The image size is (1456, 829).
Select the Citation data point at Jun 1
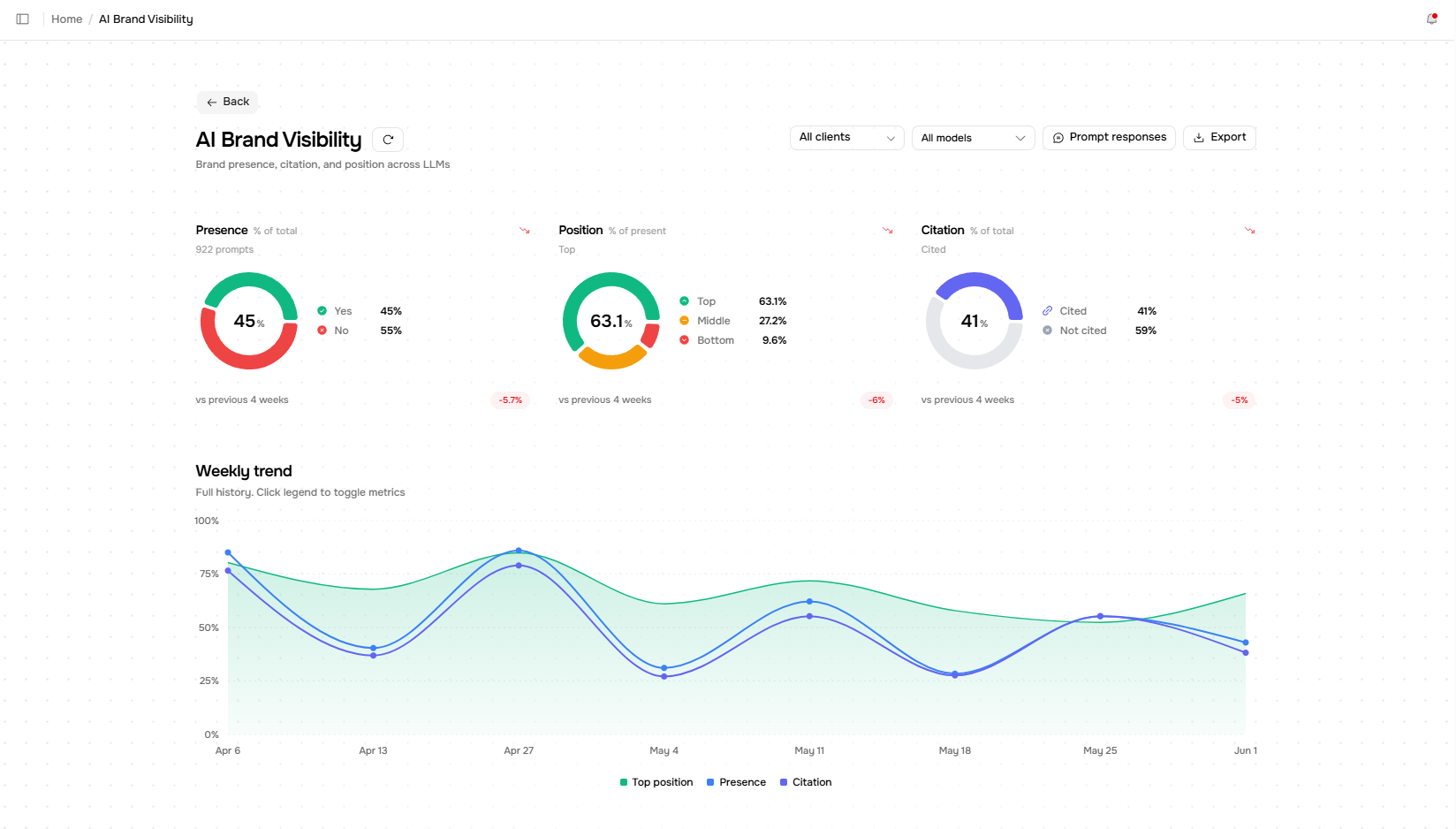(x=1246, y=653)
